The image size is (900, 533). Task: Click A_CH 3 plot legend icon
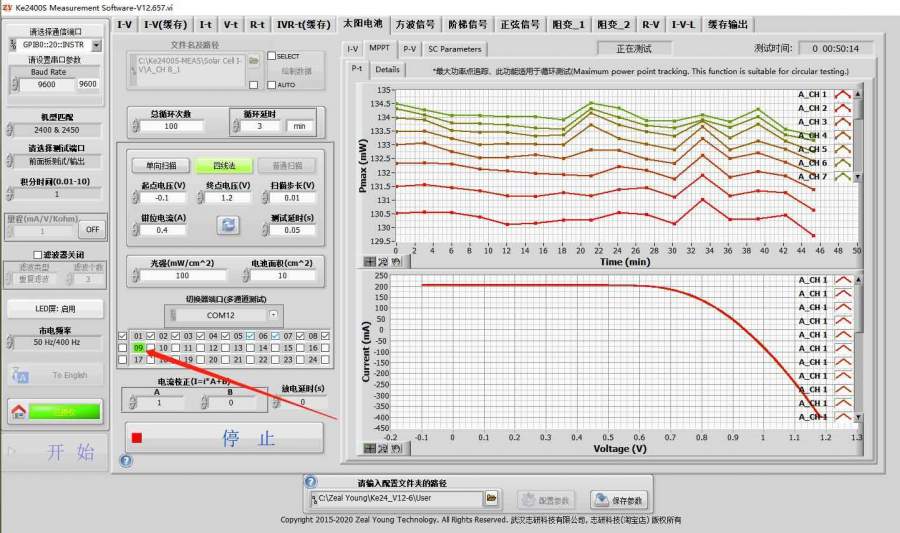pos(843,122)
